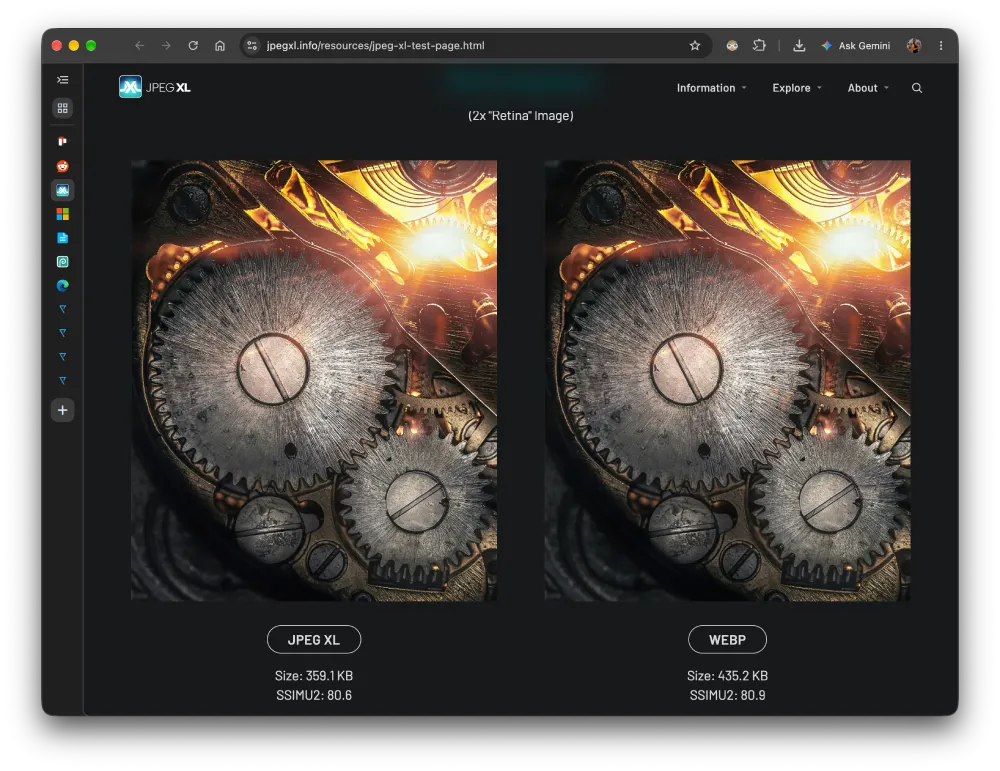The height and width of the screenshot is (771, 1000).
Task: Search the JPEG XL website
Action: pyautogui.click(x=916, y=88)
